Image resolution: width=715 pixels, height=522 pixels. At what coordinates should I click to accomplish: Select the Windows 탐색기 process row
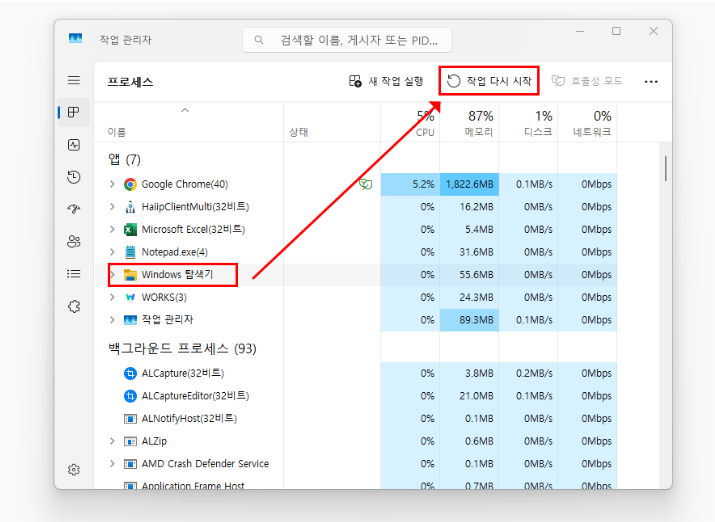[x=177, y=274]
